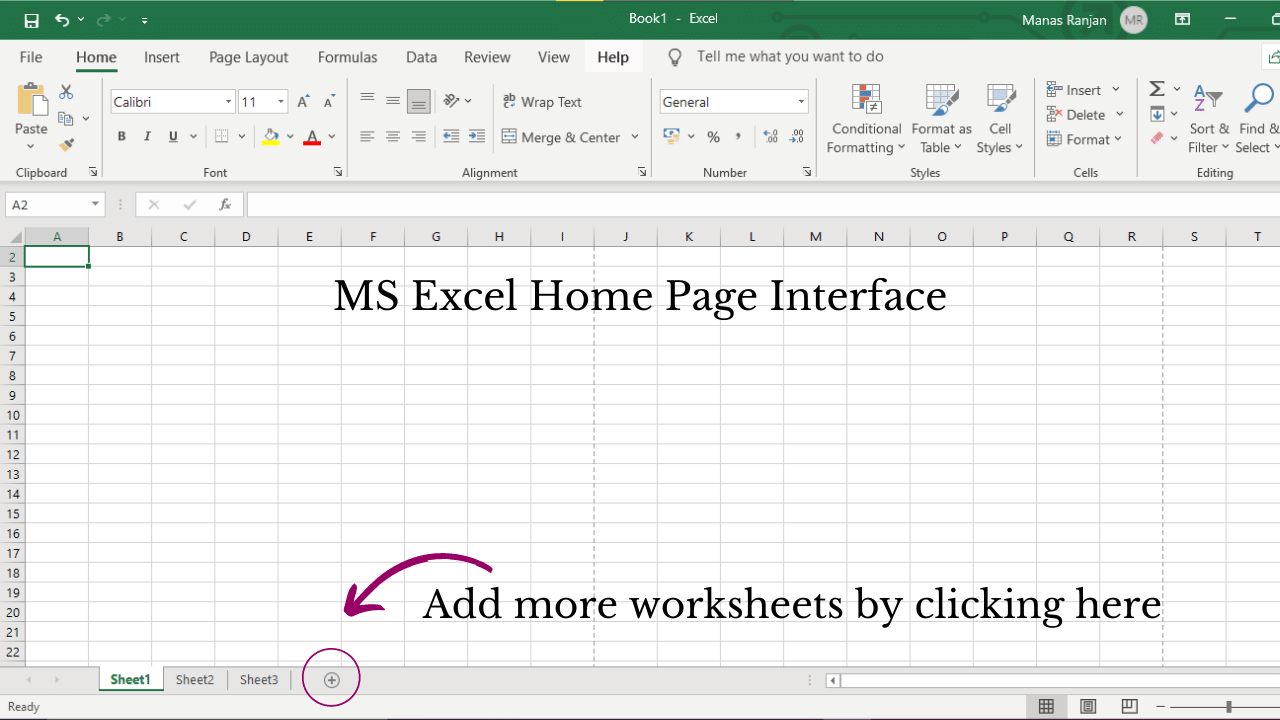Open the General number format dropdown
This screenshot has height=720, width=1280.
tap(800, 101)
